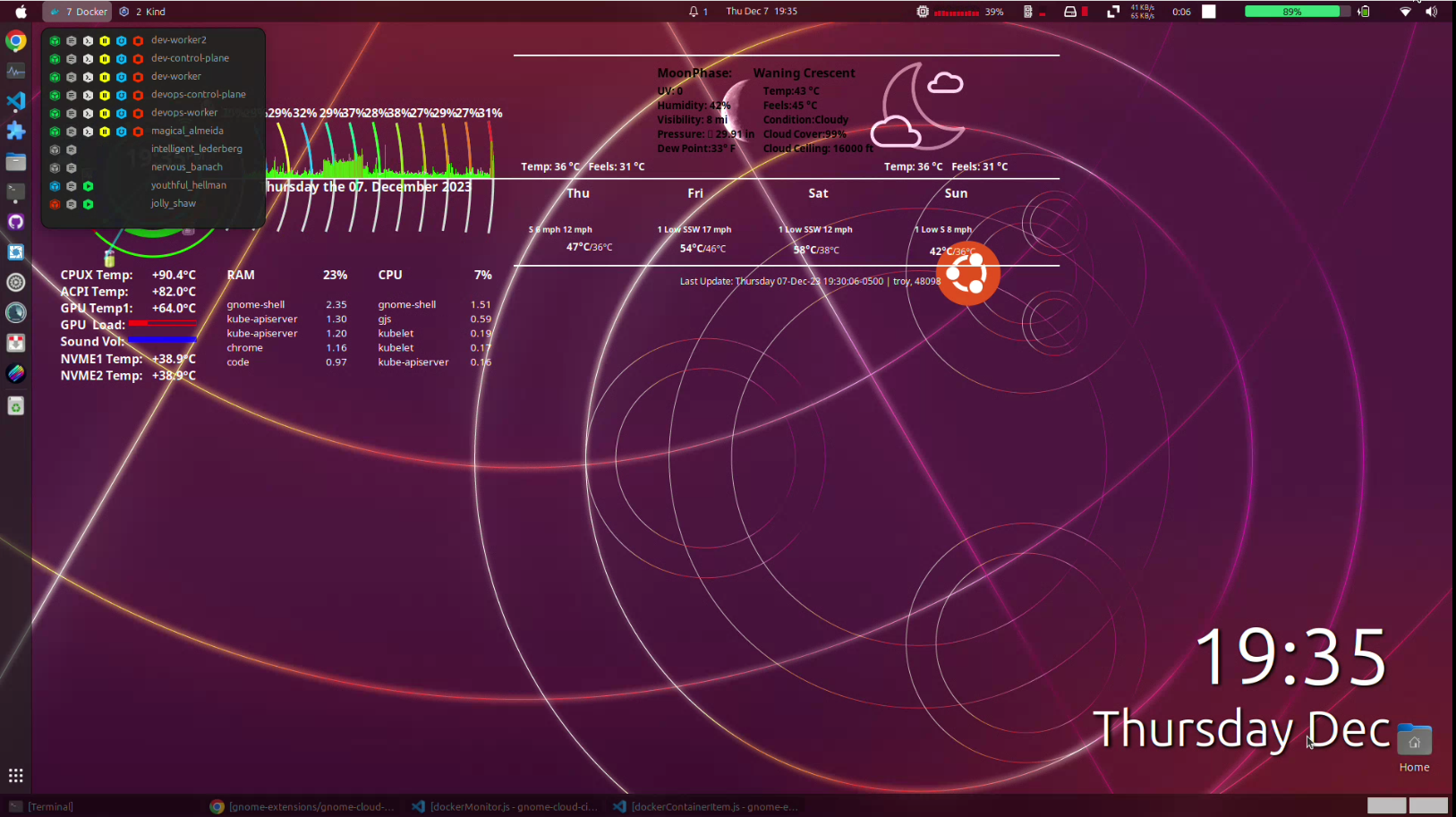
Task: Launch Google Chrome from the dock
Action: (16, 41)
